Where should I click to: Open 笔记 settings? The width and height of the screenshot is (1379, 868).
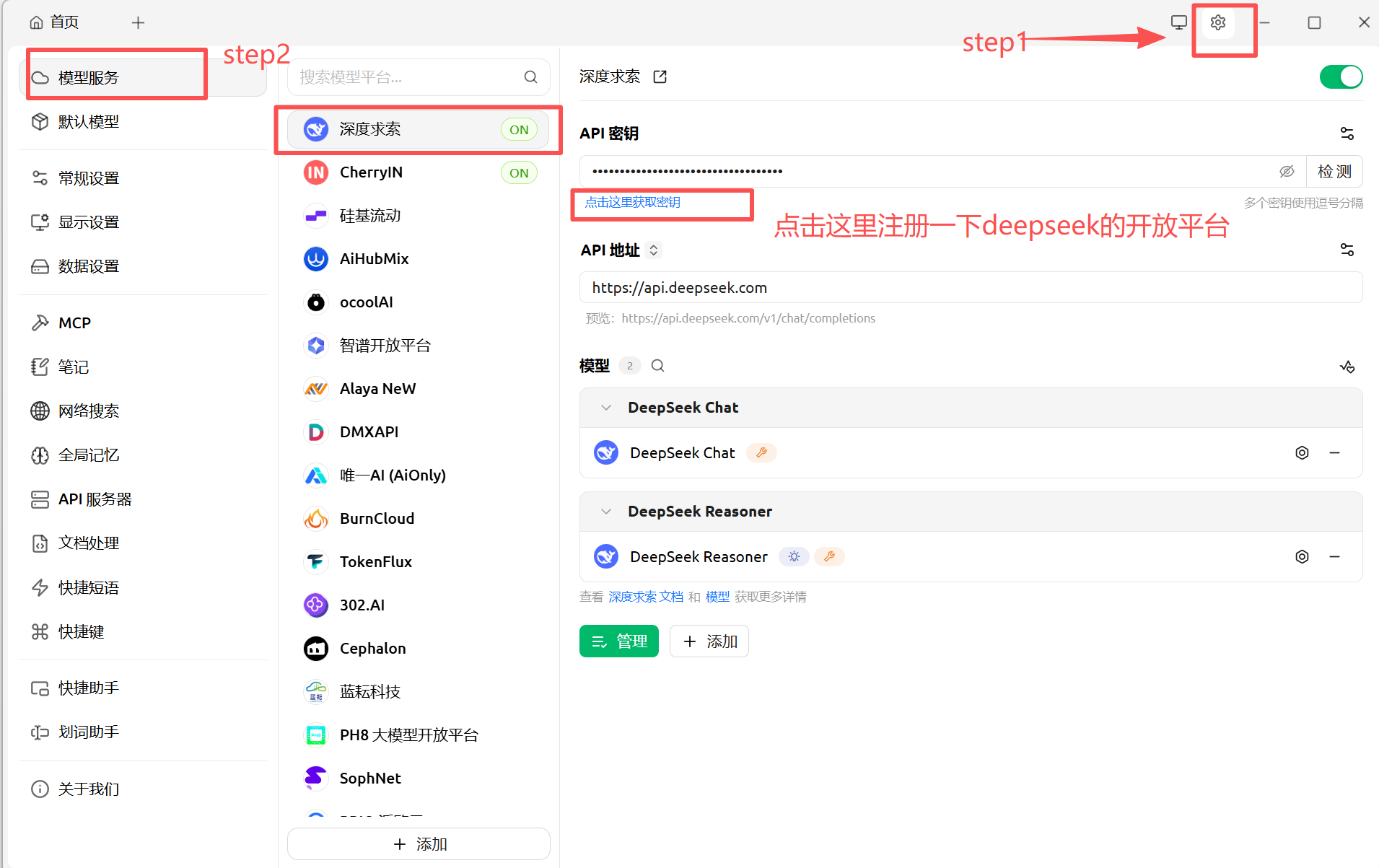point(143,367)
